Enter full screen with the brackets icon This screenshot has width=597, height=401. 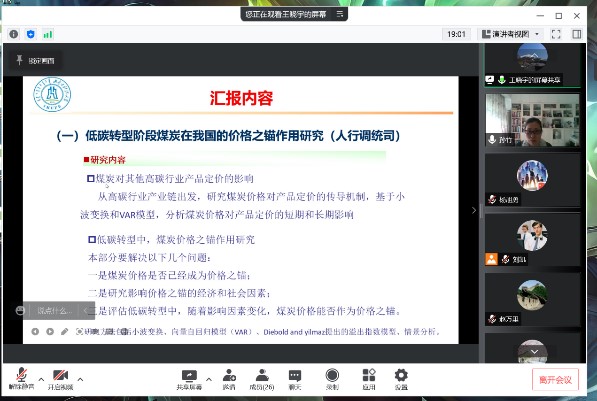tap(556, 34)
